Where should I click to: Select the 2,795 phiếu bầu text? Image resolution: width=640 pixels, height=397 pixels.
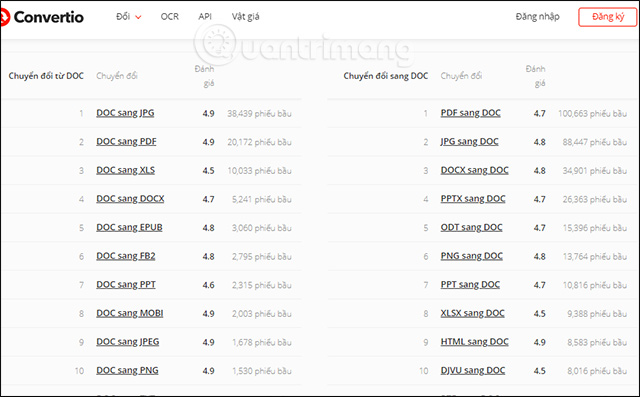click(x=262, y=256)
